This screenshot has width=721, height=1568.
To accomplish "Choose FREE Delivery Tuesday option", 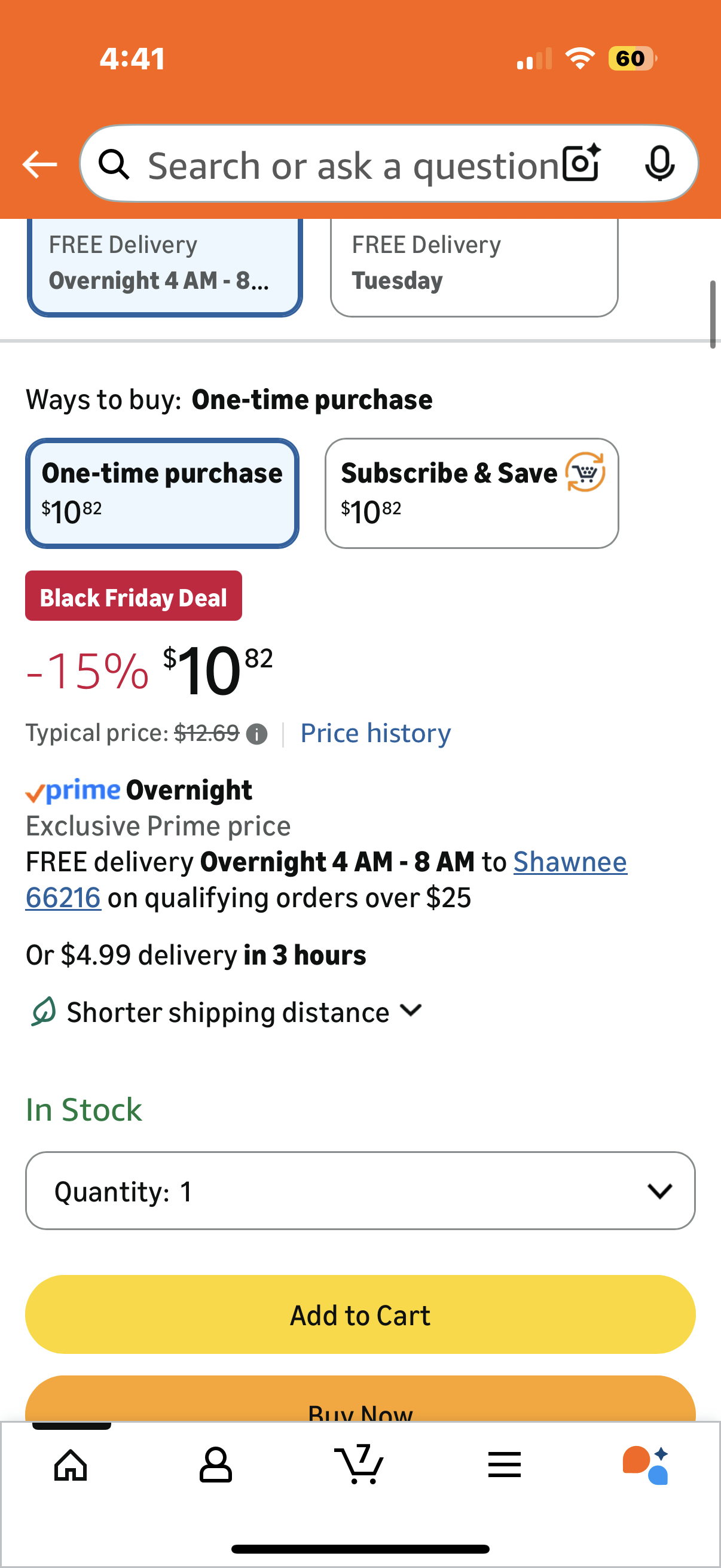I will (x=473, y=265).
